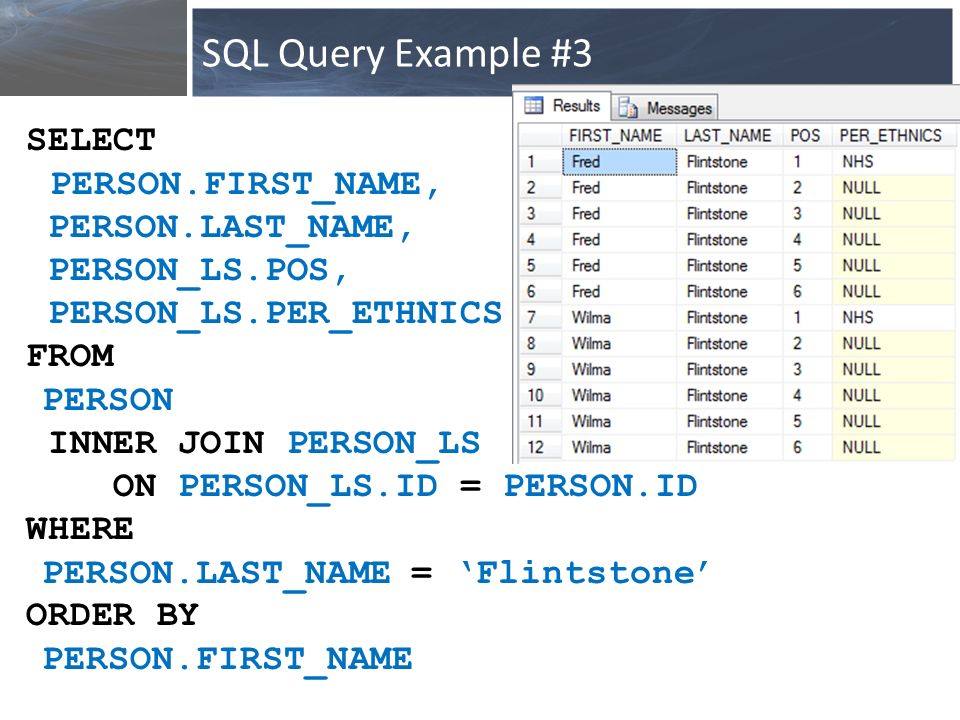960x720 pixels.
Task: Click the ORDER BY keyword
Action: coord(113,615)
